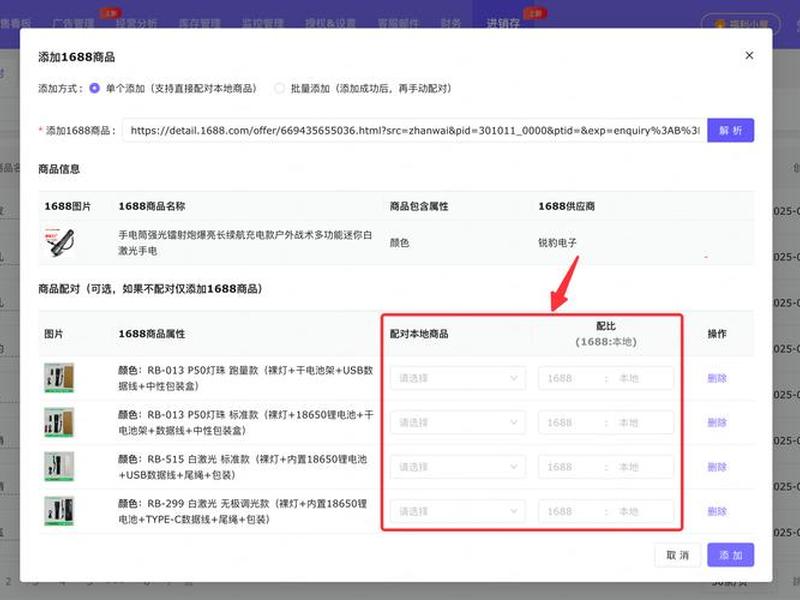Click the 1688商品名称 column header
This screenshot has width=800, height=600.
[x=152, y=206]
